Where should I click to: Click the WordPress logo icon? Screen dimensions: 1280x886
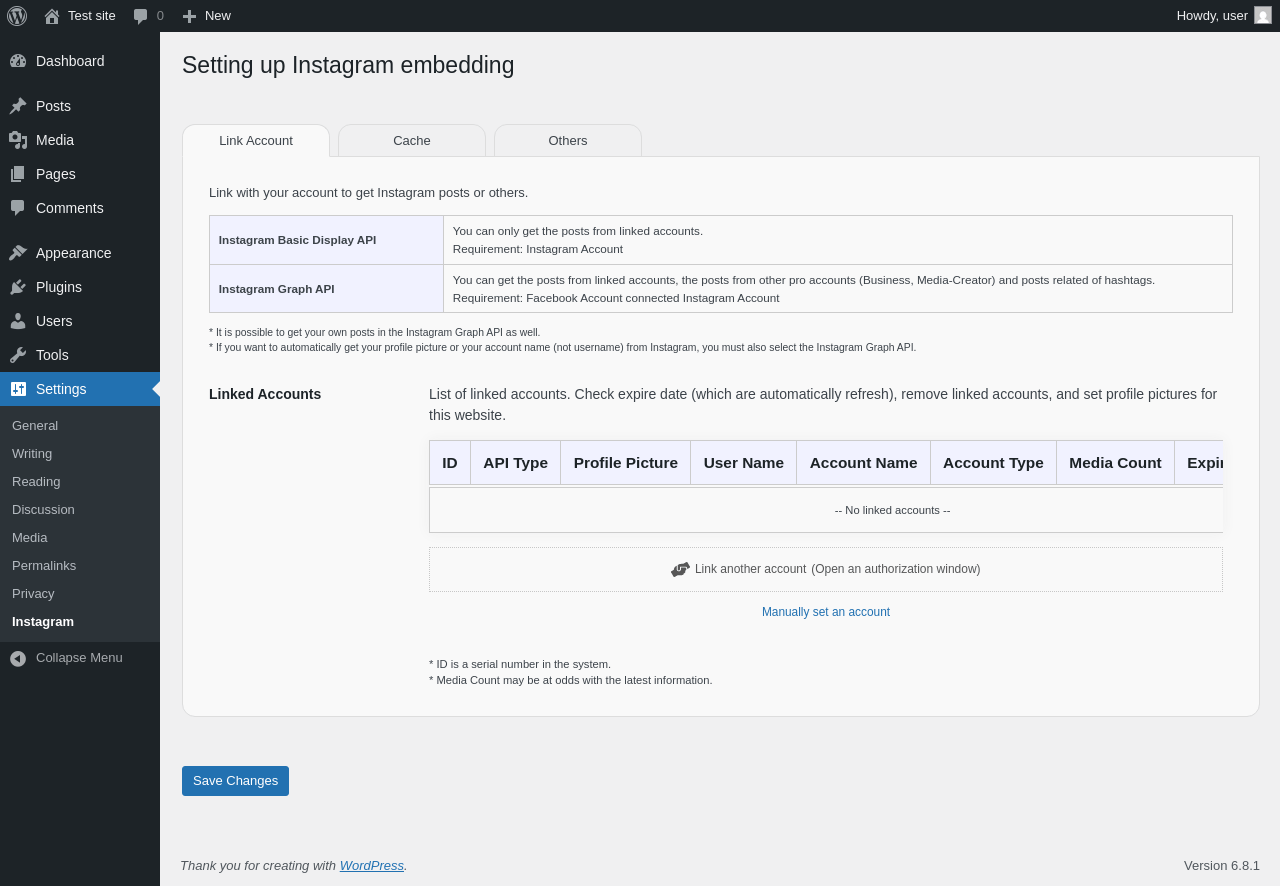17,16
